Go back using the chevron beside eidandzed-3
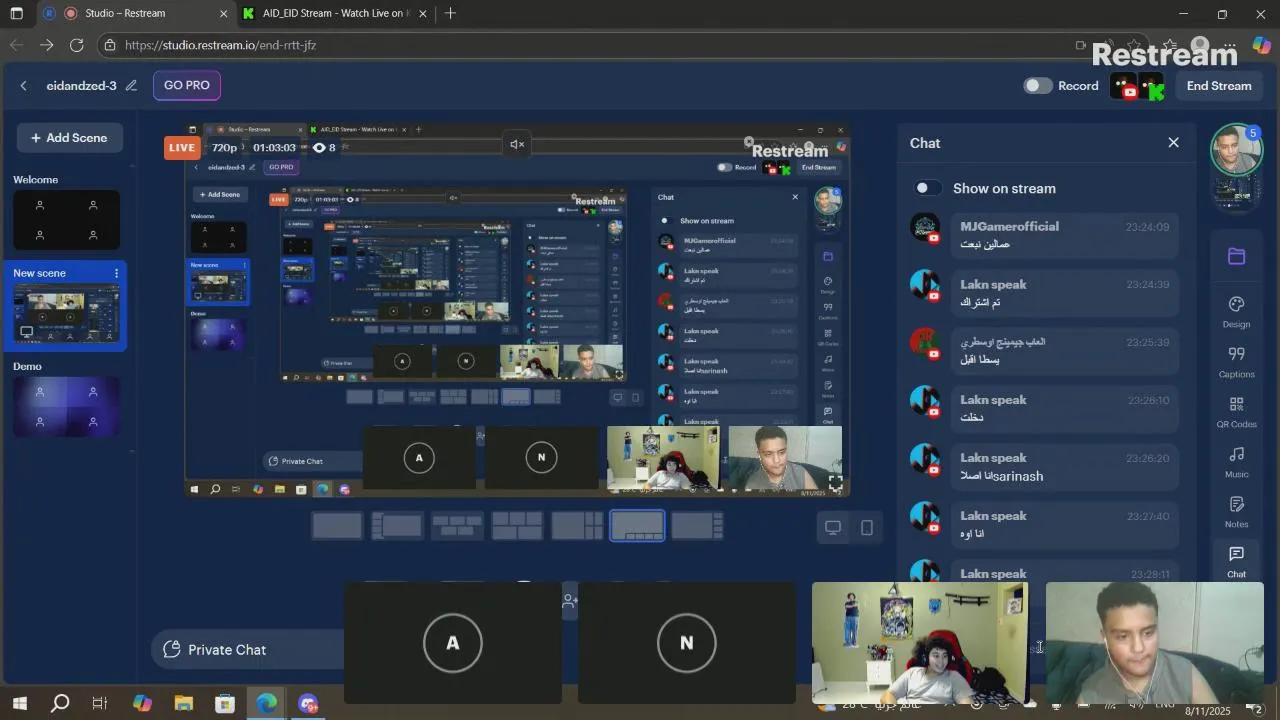Image resolution: width=1280 pixels, height=720 pixels. tap(24, 86)
